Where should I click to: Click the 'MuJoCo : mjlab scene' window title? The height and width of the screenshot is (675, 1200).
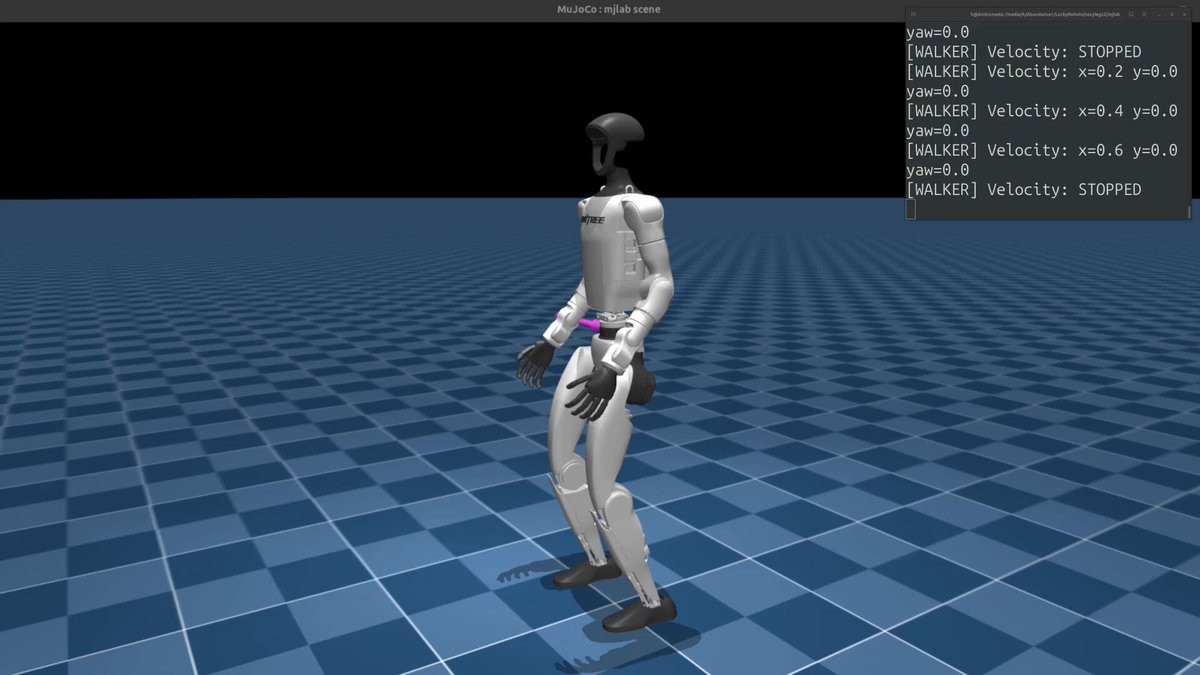click(x=609, y=9)
